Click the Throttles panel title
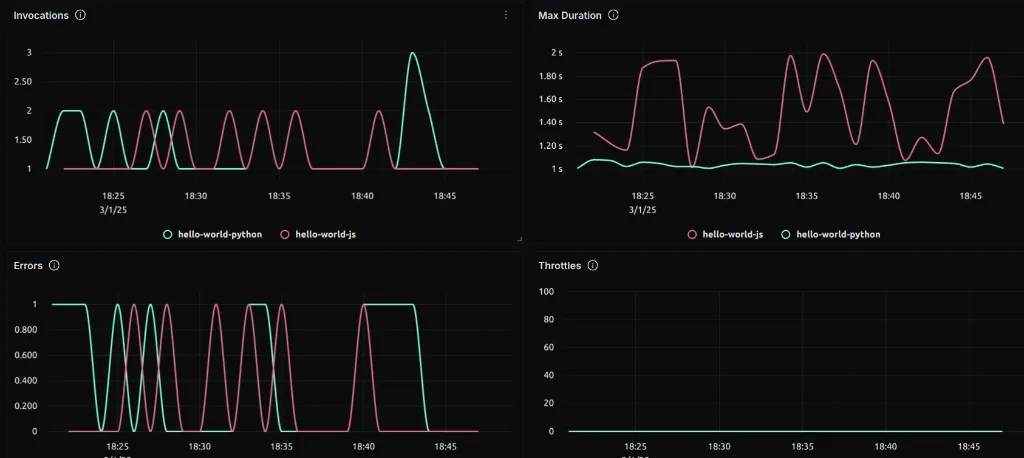Screen dimensions: 1024x458 coord(559,266)
